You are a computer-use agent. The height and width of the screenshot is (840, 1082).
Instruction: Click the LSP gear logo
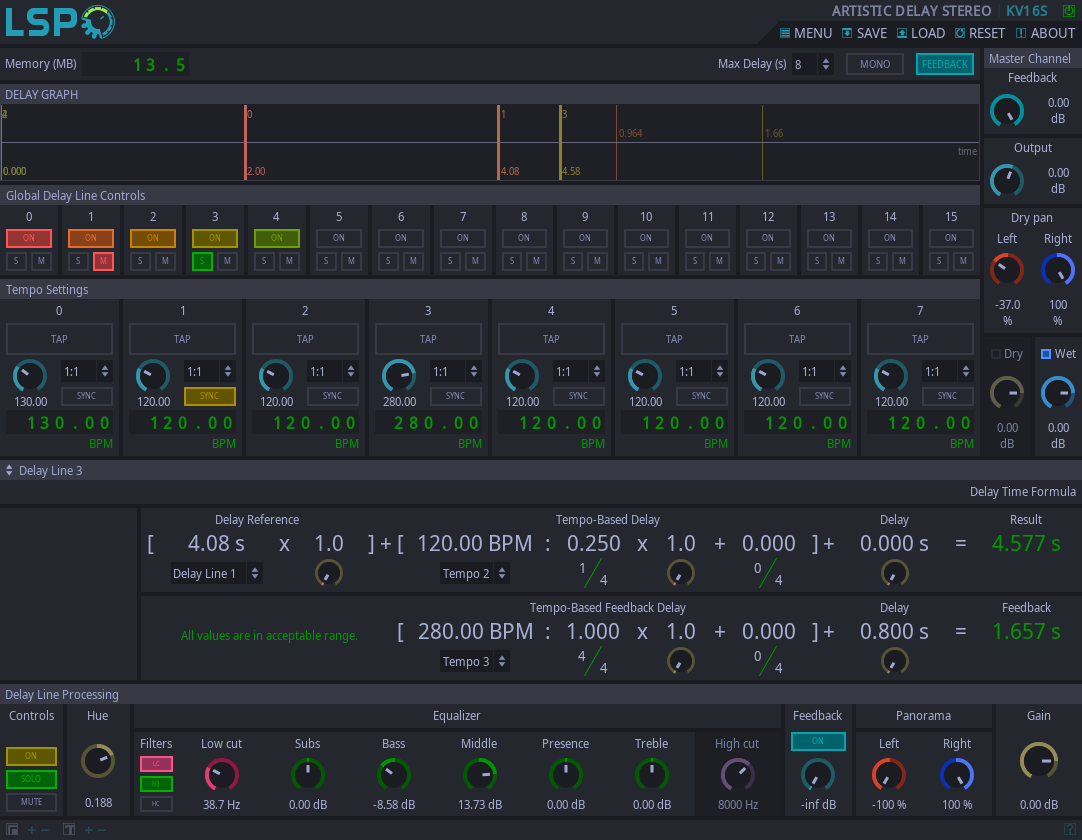[x=59, y=21]
